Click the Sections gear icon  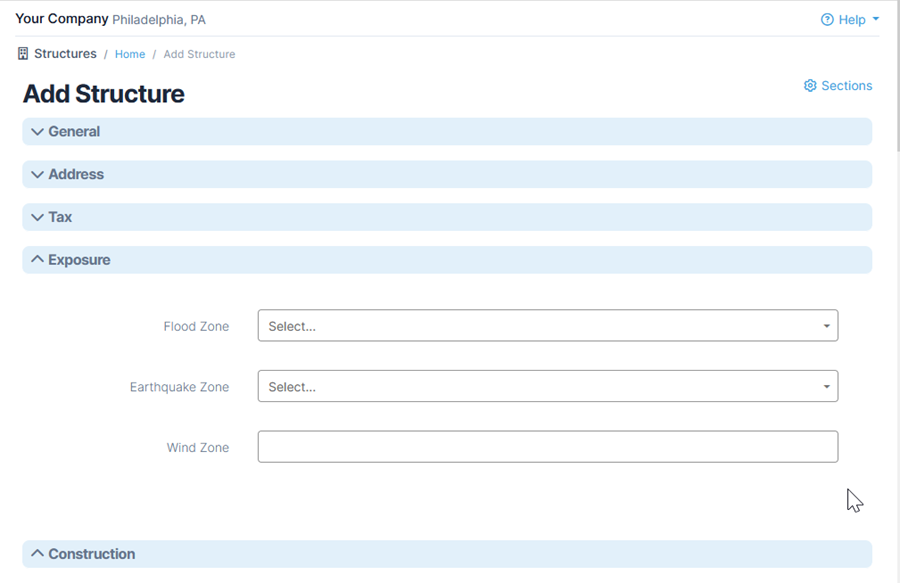point(810,86)
